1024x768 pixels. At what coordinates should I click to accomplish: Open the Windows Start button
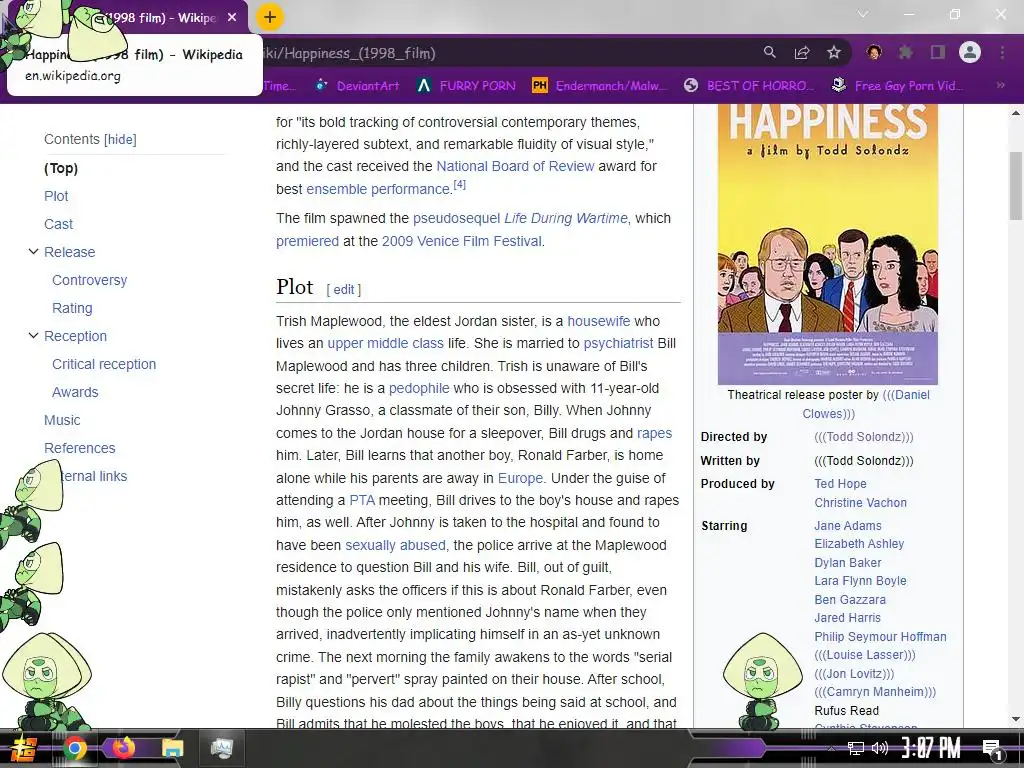point(24,749)
